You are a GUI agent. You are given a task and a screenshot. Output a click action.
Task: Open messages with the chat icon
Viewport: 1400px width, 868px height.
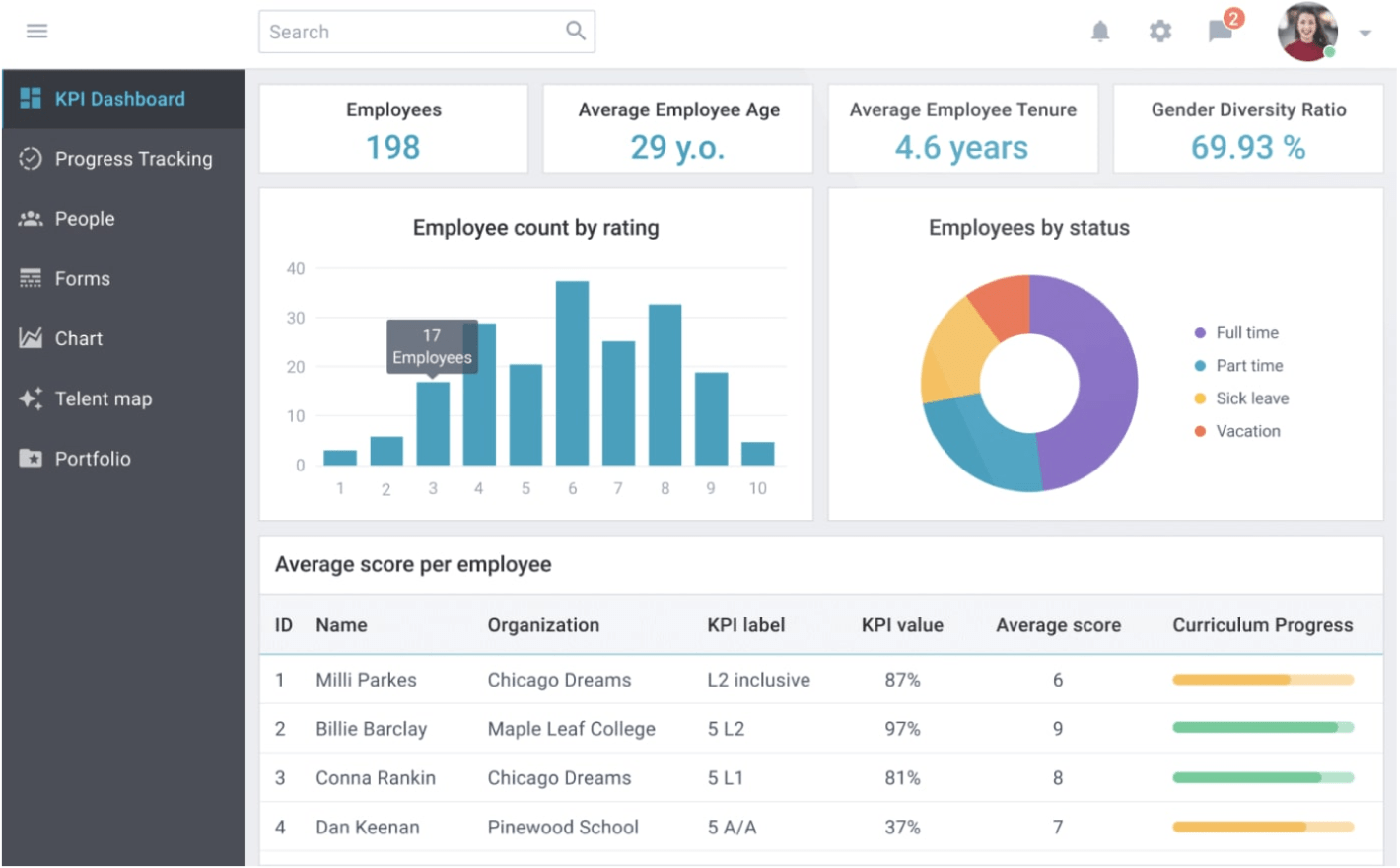tap(1220, 31)
